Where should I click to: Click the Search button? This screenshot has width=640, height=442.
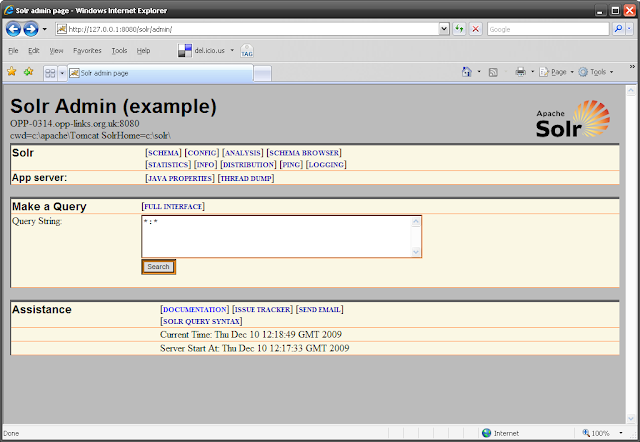point(158,267)
